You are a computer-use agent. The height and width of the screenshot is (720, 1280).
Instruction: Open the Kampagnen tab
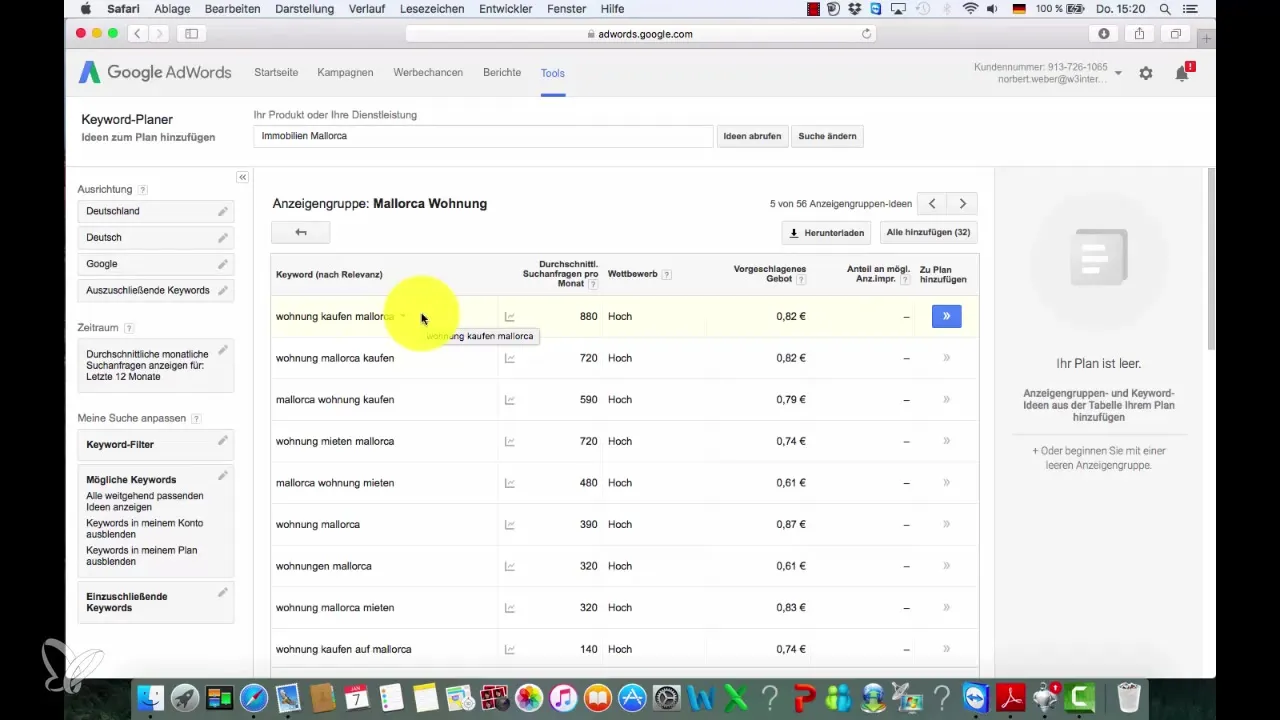345,73
